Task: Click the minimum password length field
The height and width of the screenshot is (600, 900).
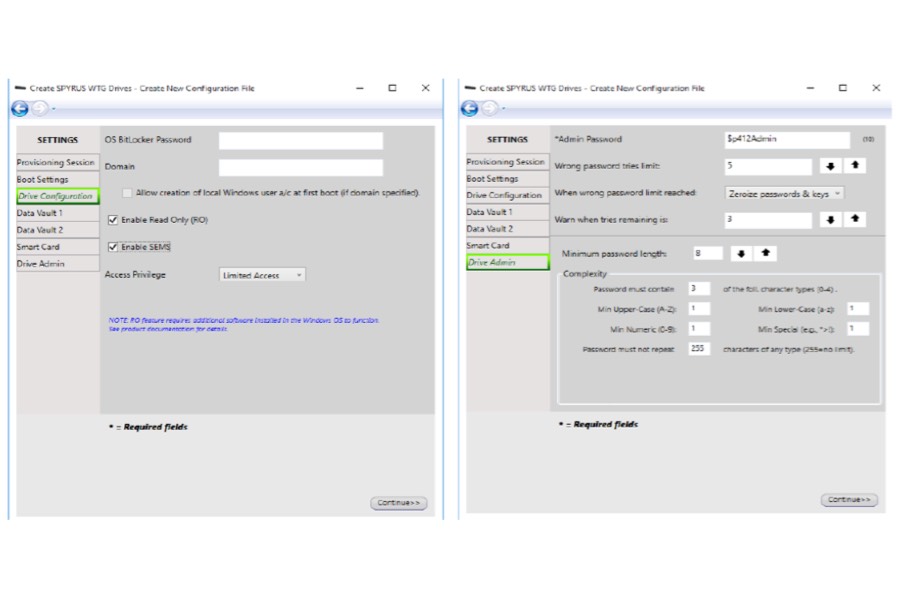Action: pos(708,253)
